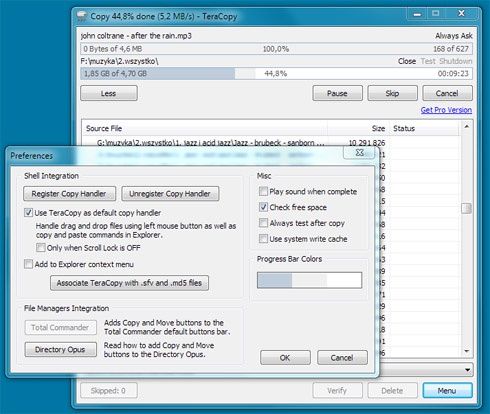
Task: Enable Only when Scroll Lock is OFF
Action: pos(41,248)
